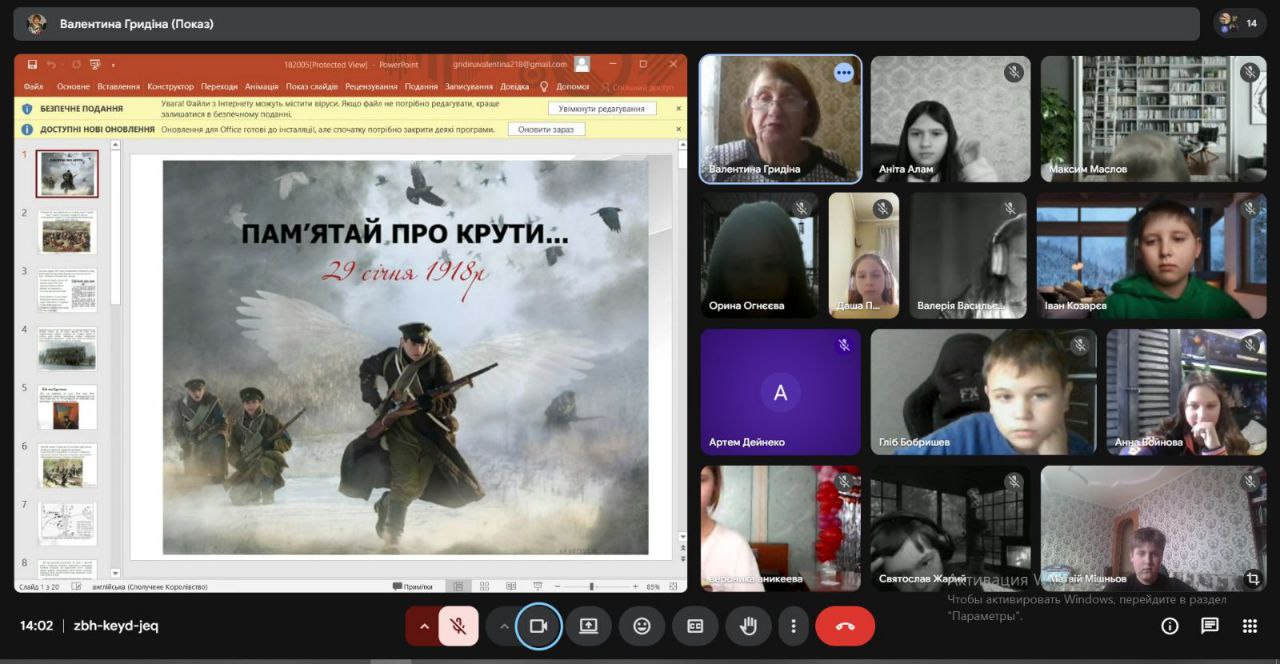Switch to the Анімація ribbon tab
Image resolution: width=1280 pixels, height=664 pixels.
coord(261,87)
